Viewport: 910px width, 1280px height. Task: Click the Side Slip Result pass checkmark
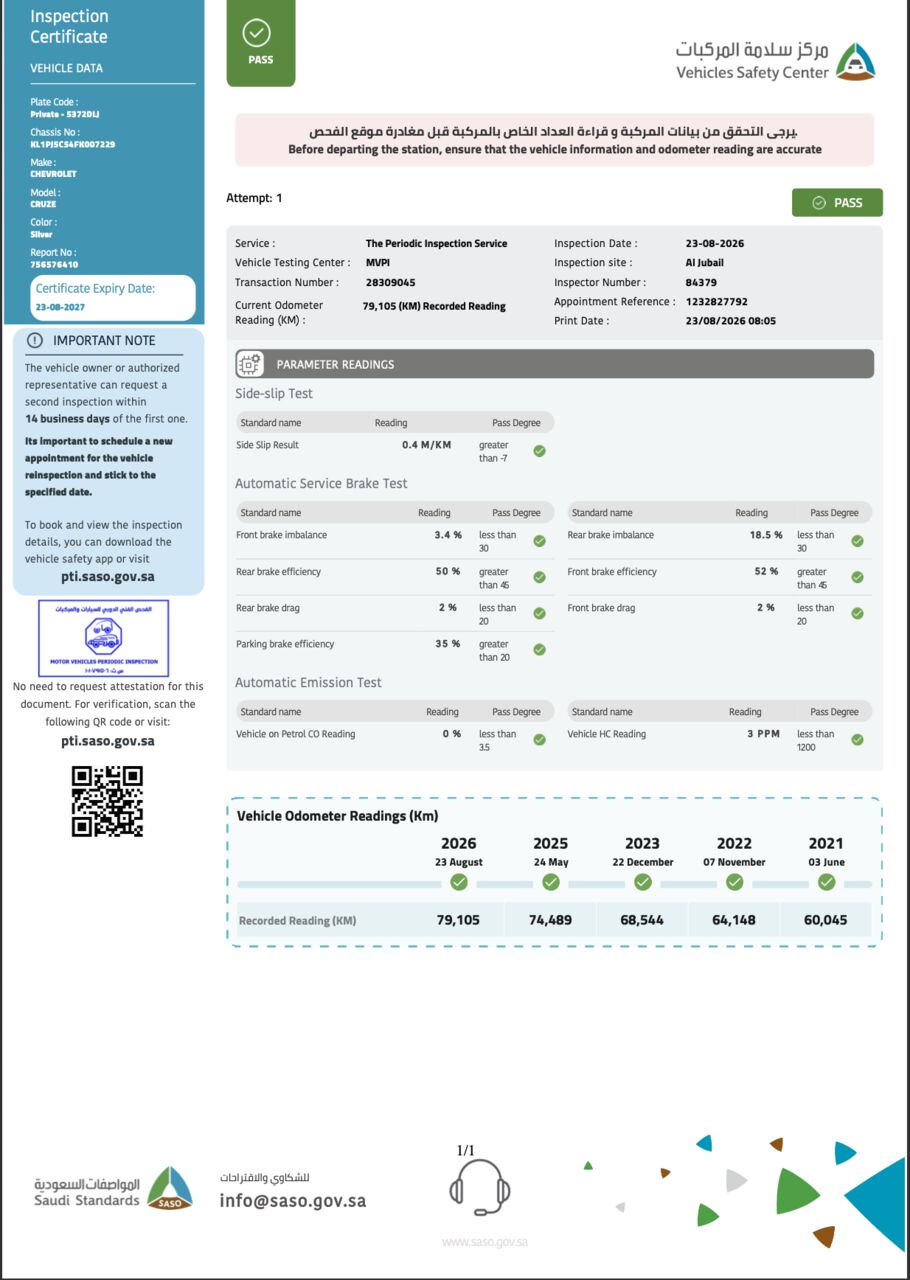(x=539, y=451)
